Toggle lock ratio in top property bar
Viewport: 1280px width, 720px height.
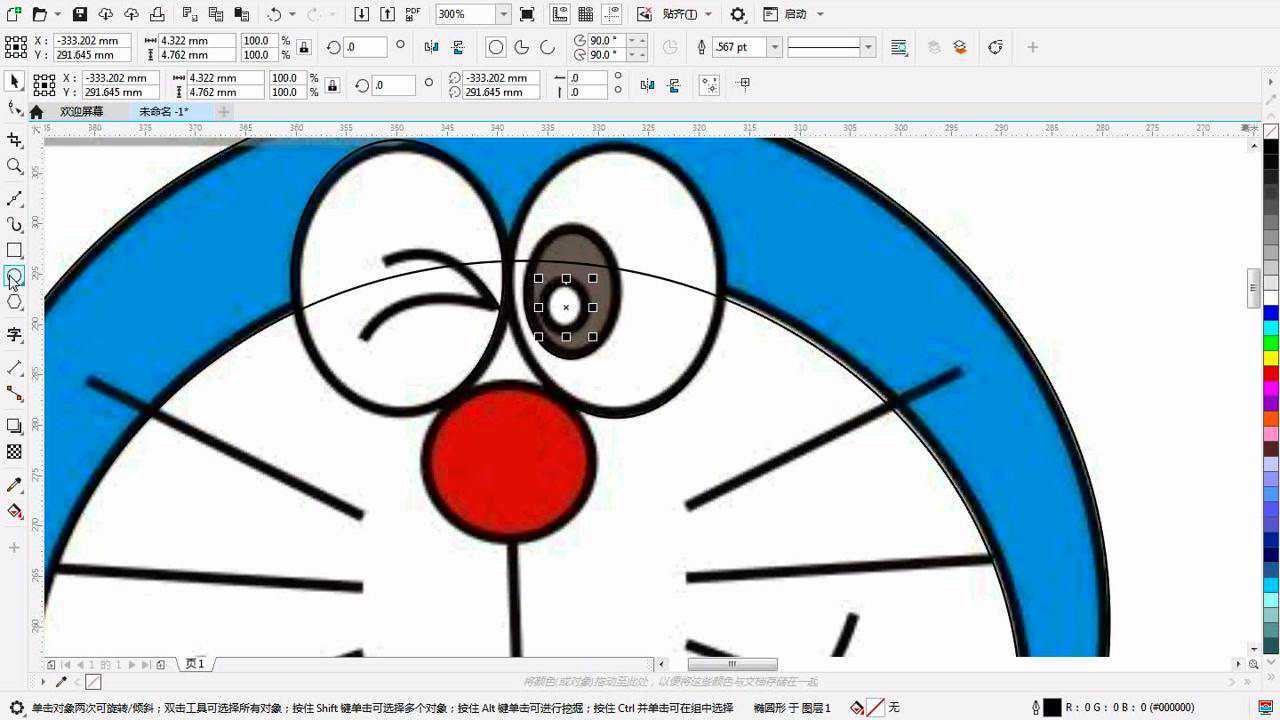(x=304, y=47)
